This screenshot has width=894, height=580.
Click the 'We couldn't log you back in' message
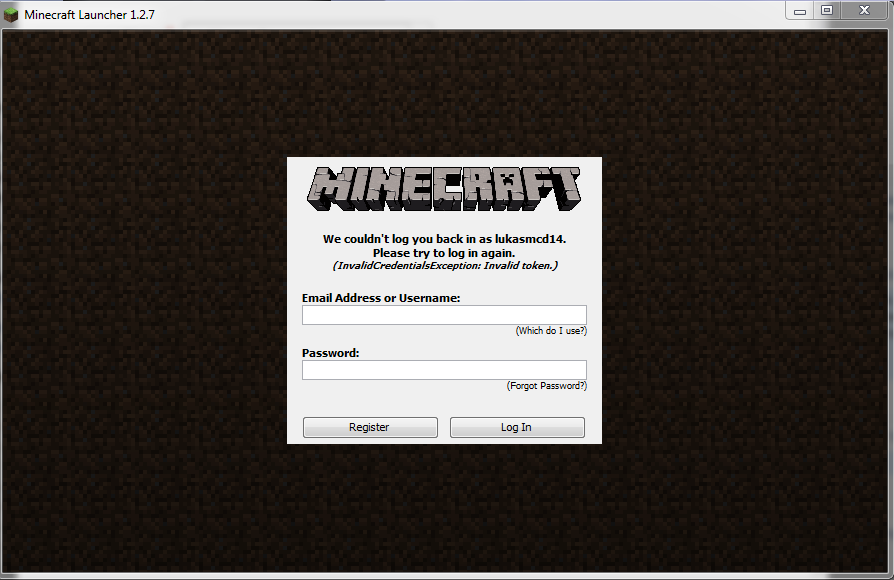point(444,239)
